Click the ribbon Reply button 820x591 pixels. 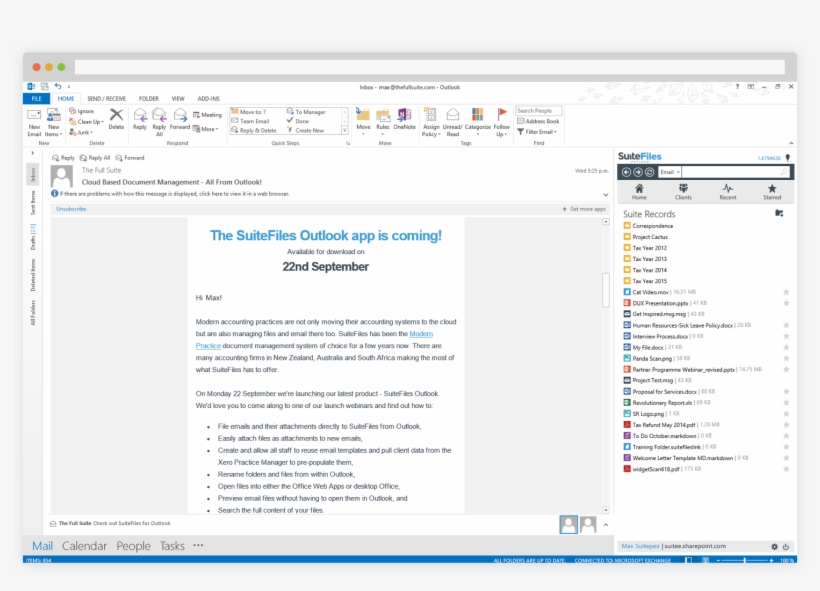tap(140, 119)
